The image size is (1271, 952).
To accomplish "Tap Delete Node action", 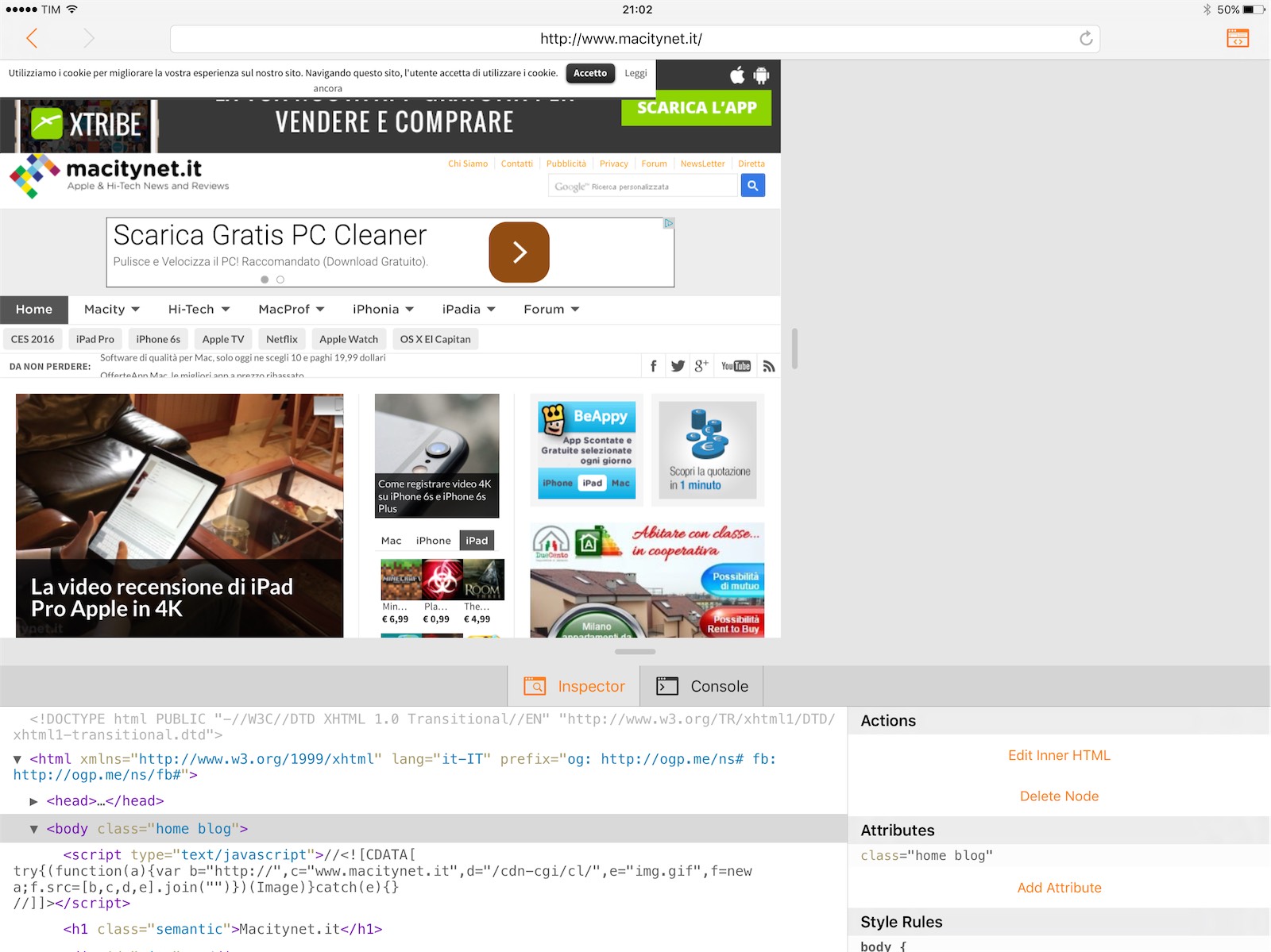I will click(x=1059, y=796).
